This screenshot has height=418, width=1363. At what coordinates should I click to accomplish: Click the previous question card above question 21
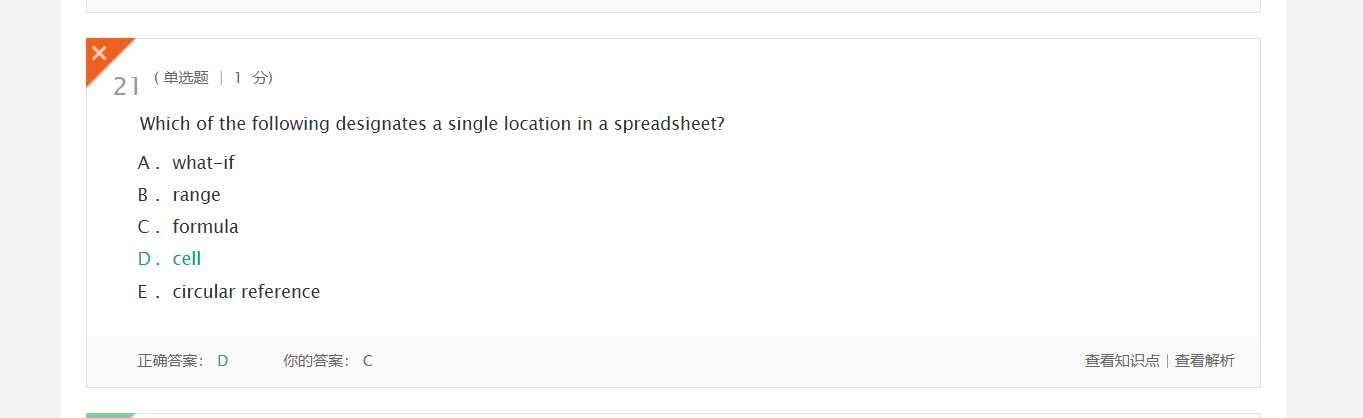tap(673, 6)
